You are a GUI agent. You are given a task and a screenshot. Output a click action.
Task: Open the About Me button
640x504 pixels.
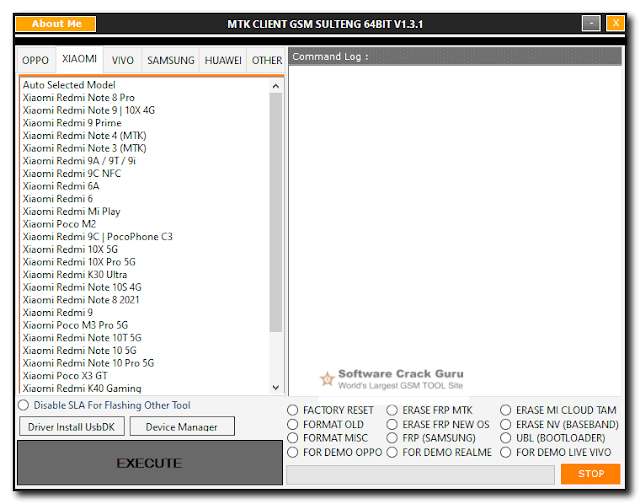56,24
